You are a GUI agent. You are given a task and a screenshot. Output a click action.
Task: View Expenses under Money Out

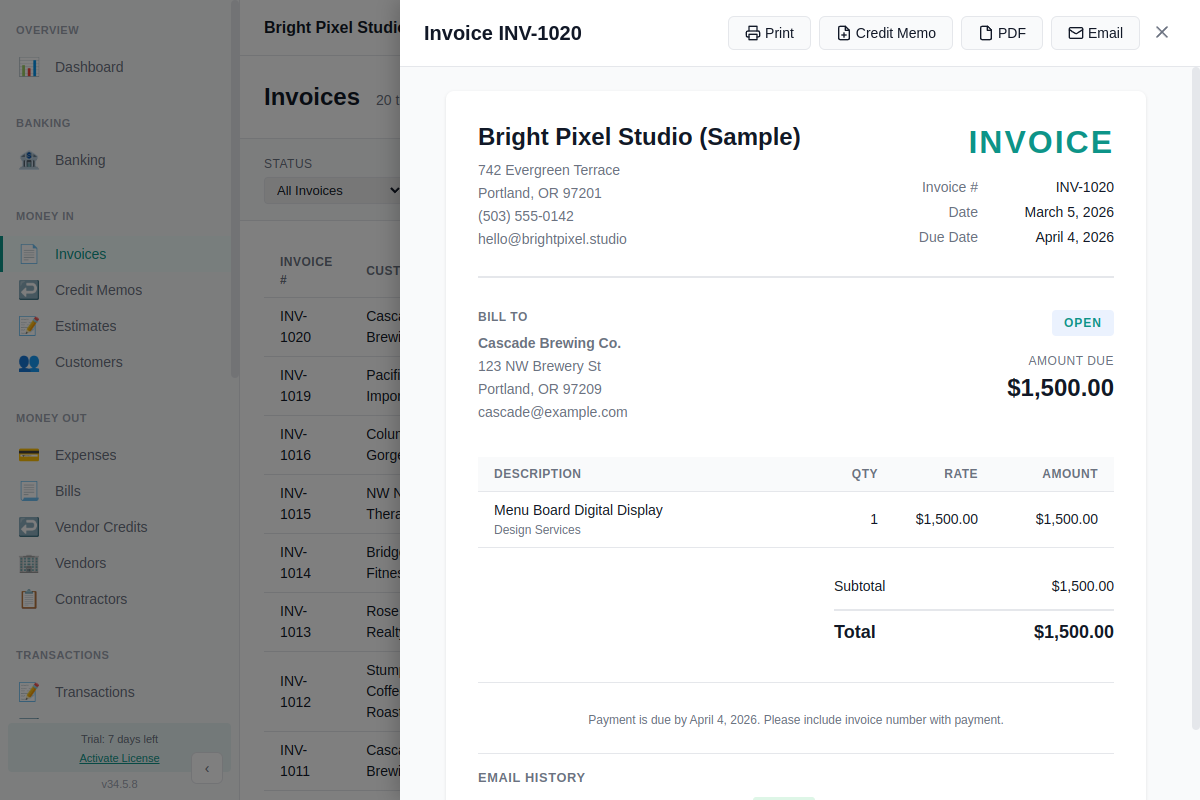pos(83,455)
